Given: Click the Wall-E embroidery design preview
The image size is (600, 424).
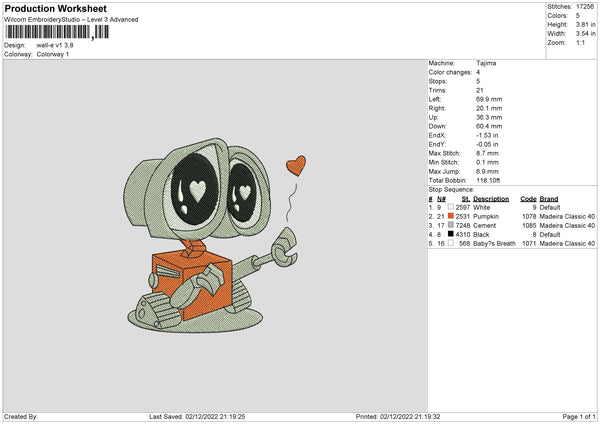Looking at the screenshot, I should pos(215,235).
